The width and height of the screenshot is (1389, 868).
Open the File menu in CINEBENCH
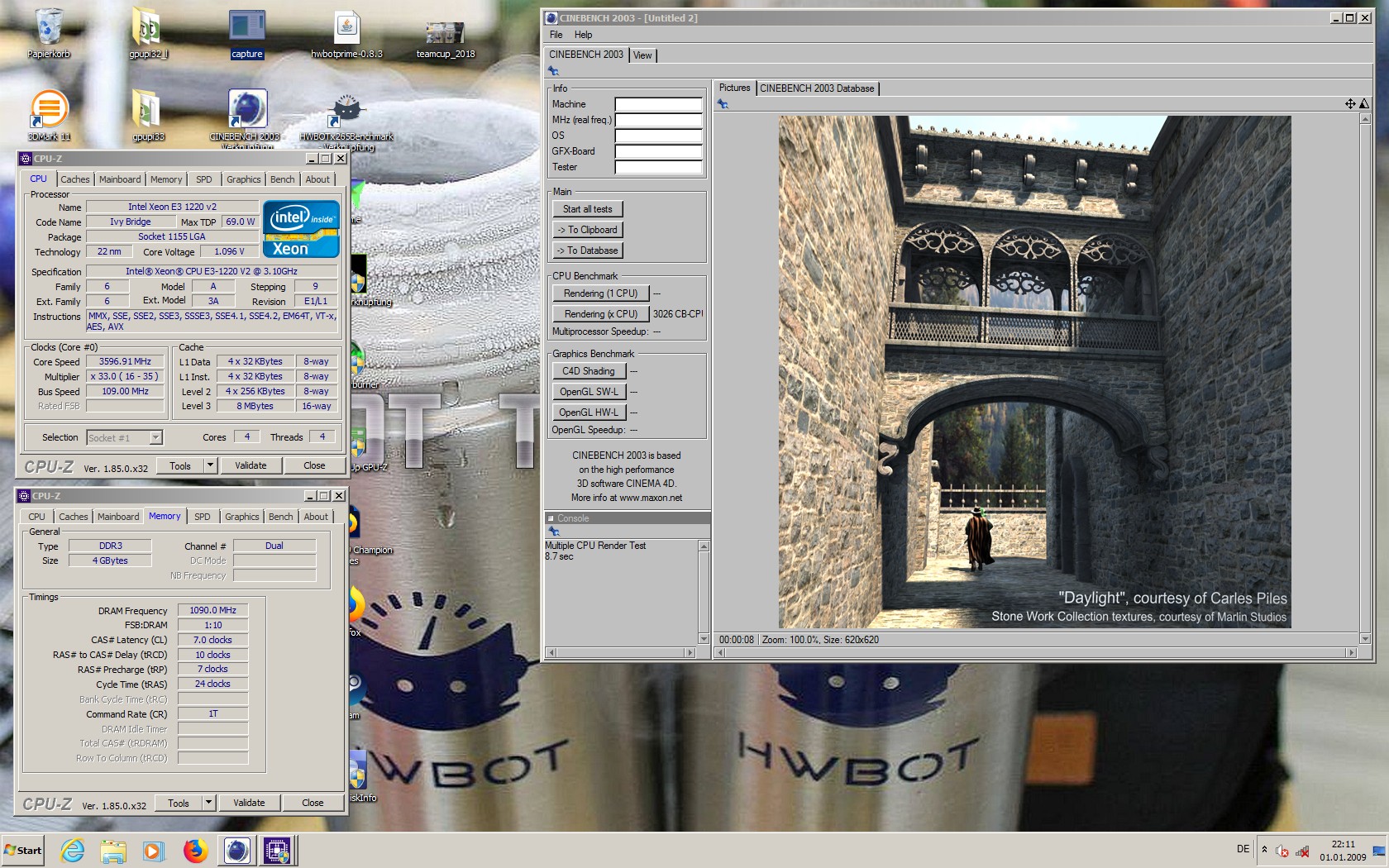[x=556, y=35]
